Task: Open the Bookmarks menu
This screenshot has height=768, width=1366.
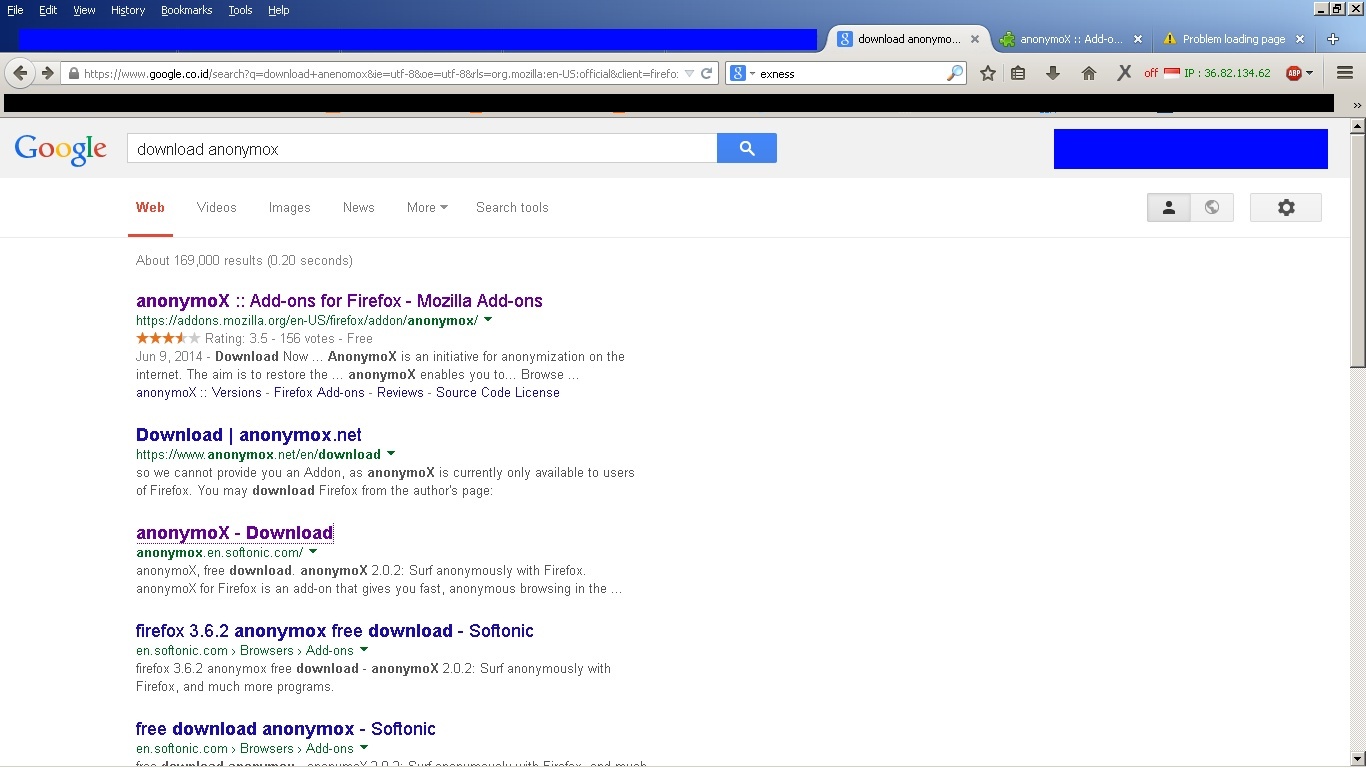Action: pyautogui.click(x=186, y=10)
